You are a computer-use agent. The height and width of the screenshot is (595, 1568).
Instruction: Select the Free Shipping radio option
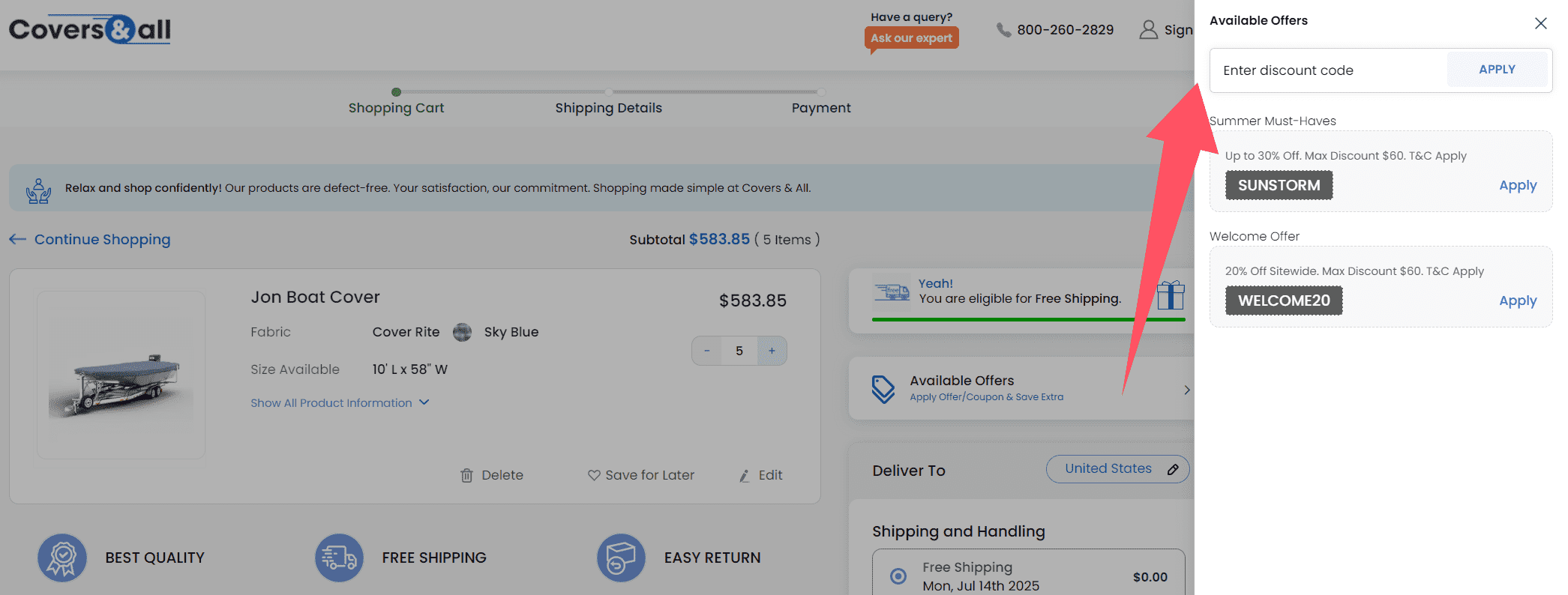pyautogui.click(x=898, y=576)
